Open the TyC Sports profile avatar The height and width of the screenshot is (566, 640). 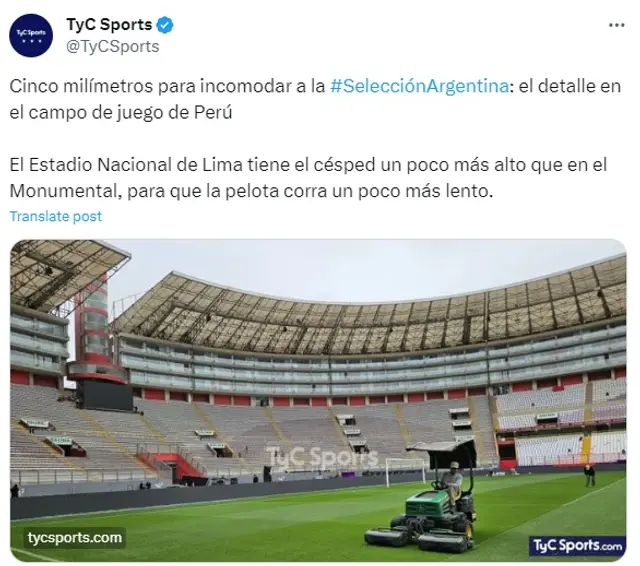pos(31,36)
